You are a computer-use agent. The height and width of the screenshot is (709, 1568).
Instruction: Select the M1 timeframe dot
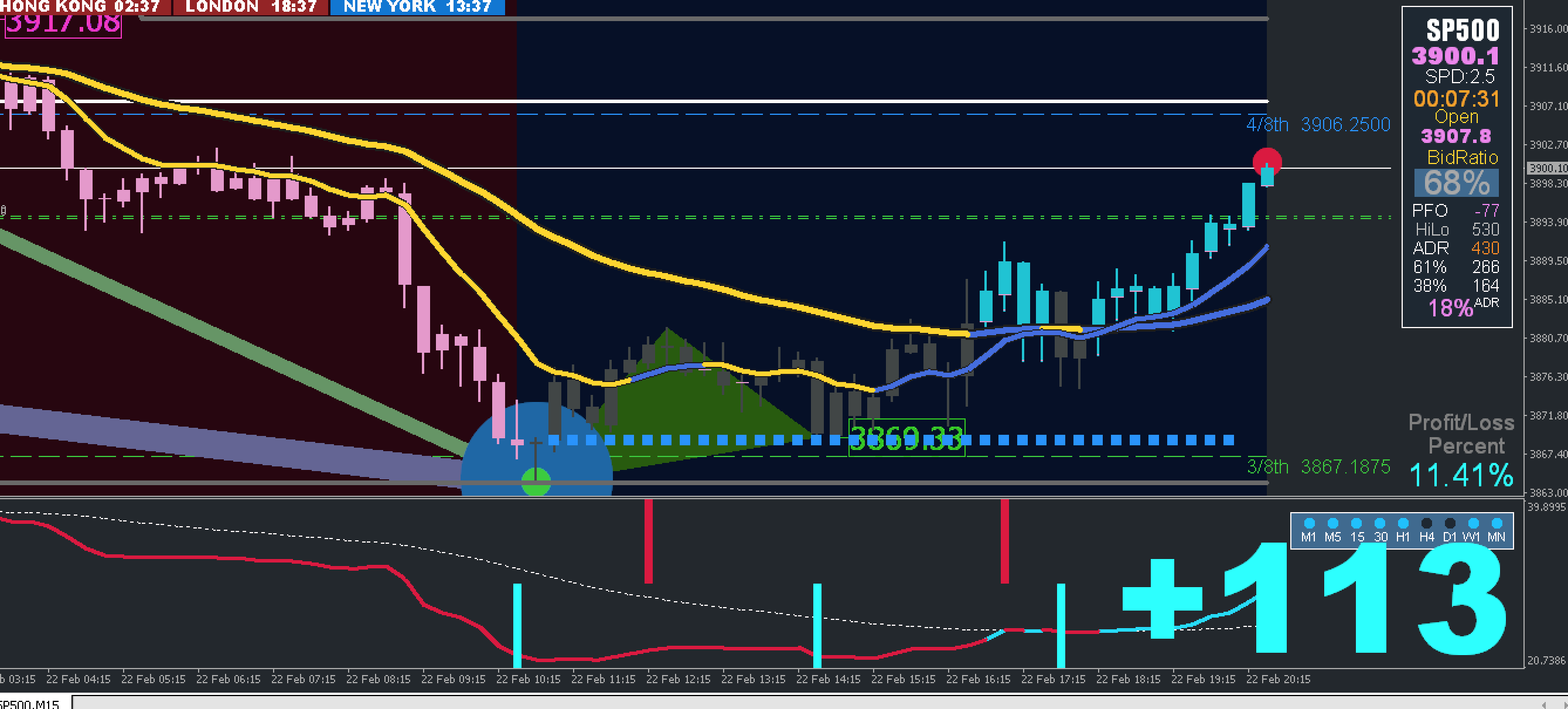1310,523
